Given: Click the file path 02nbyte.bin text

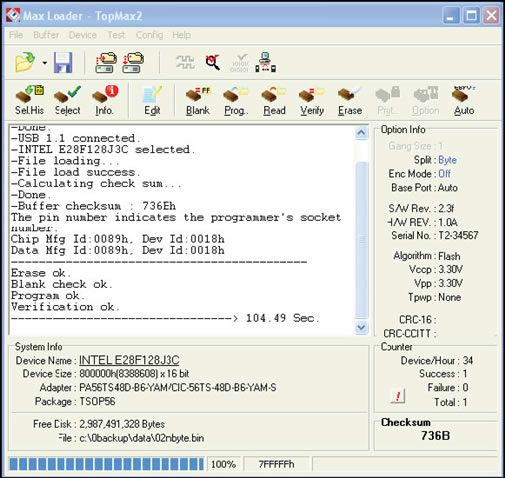Looking at the screenshot, I should pyautogui.click(x=141, y=438).
